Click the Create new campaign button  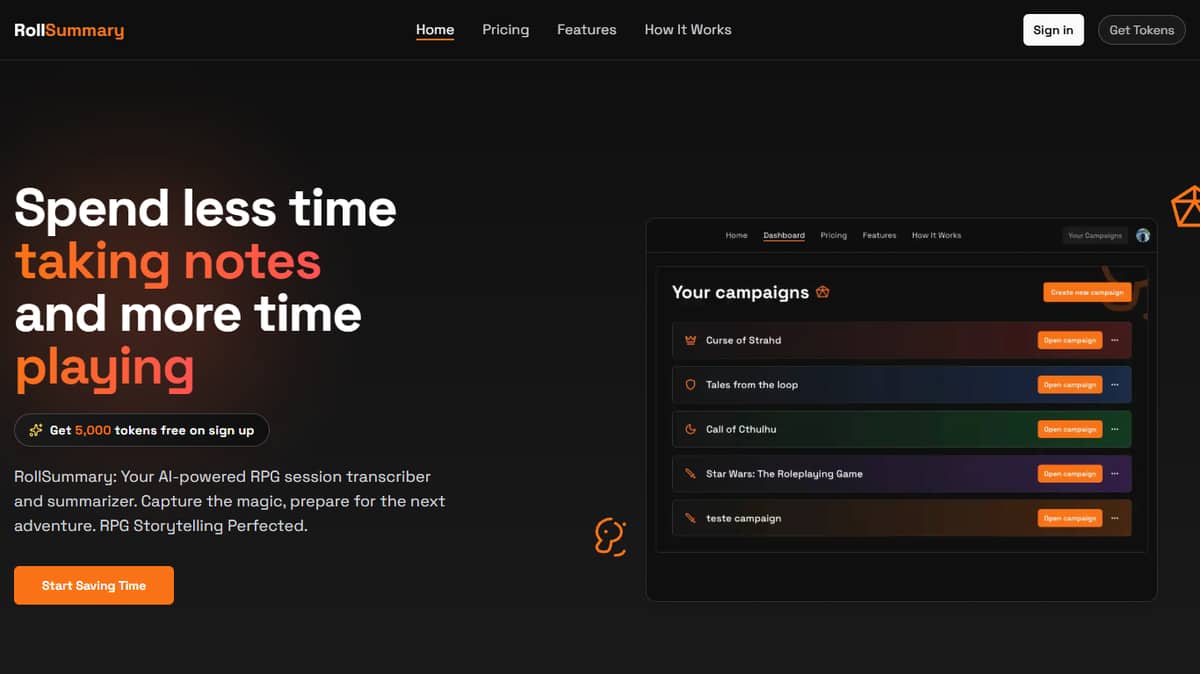point(1087,293)
